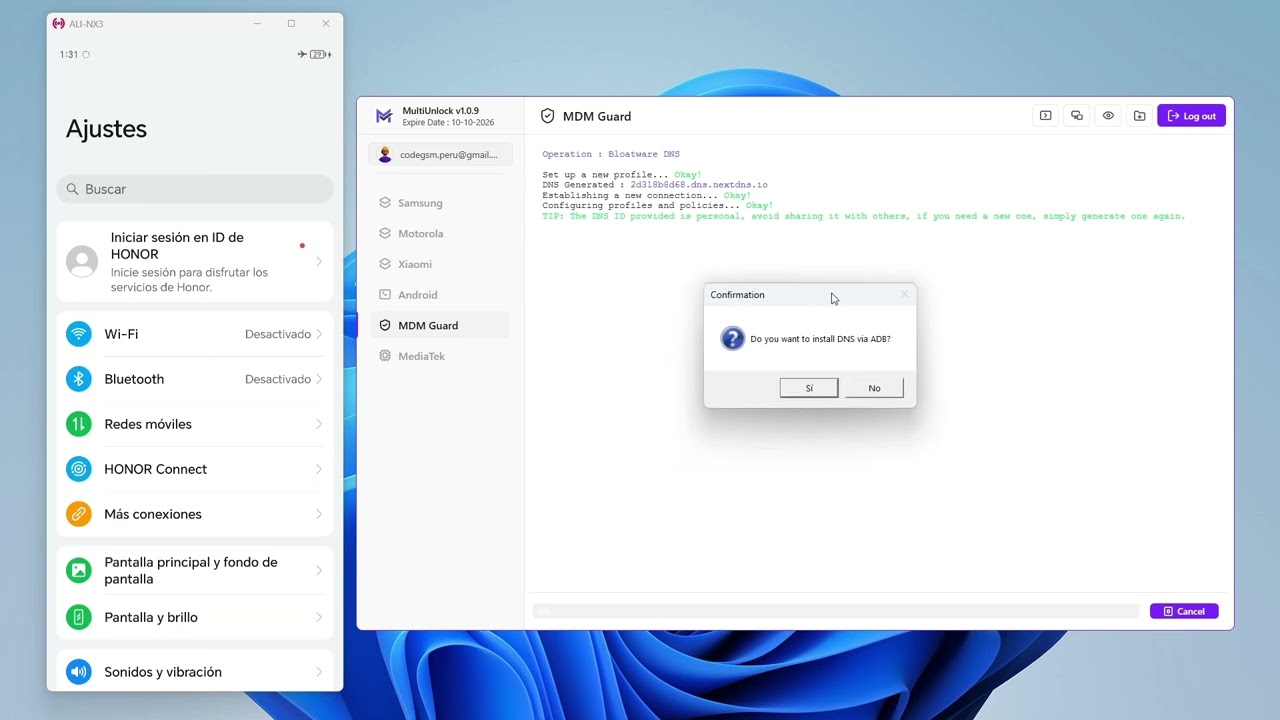1280x720 pixels.
Task: Click the MultiUnlock logo icon
Action: tap(384, 116)
